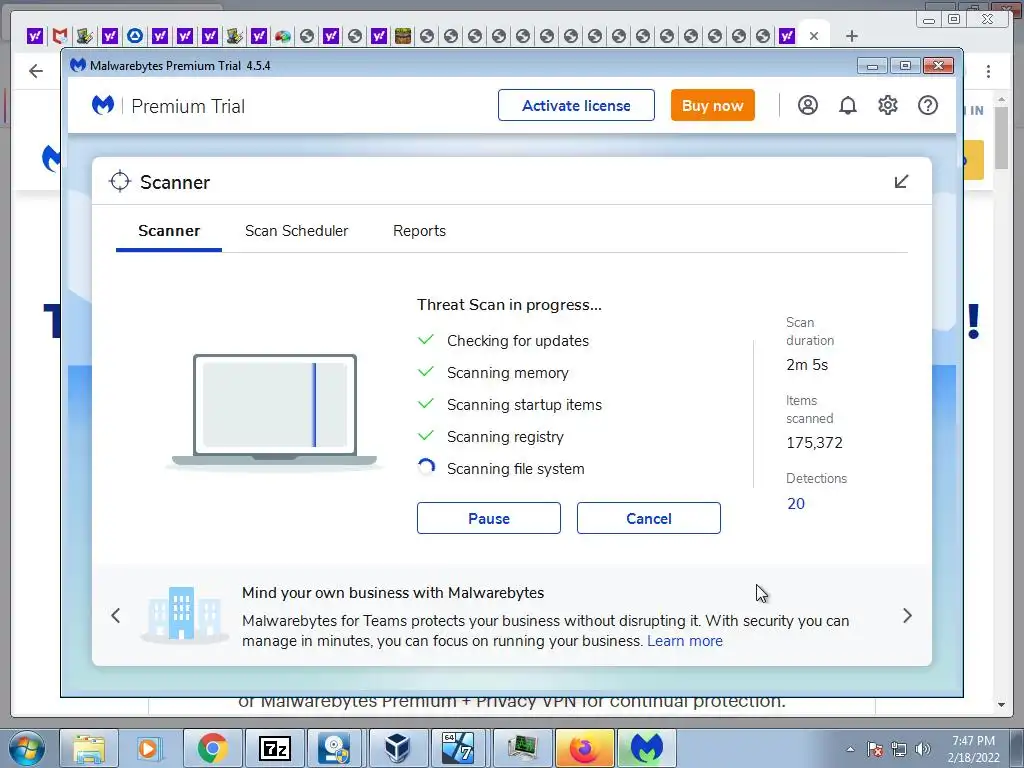Open Google Chrome from the taskbar
This screenshot has width=1024, height=768.
[x=212, y=748]
